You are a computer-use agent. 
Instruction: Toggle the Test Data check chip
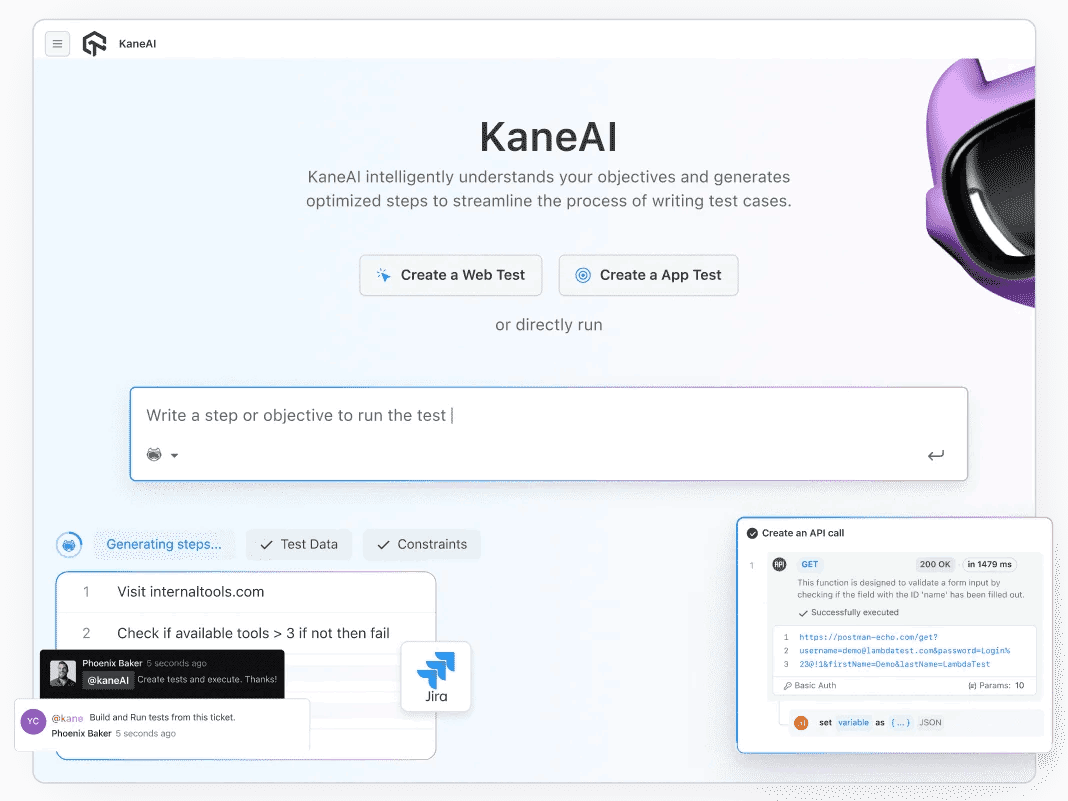tap(299, 544)
